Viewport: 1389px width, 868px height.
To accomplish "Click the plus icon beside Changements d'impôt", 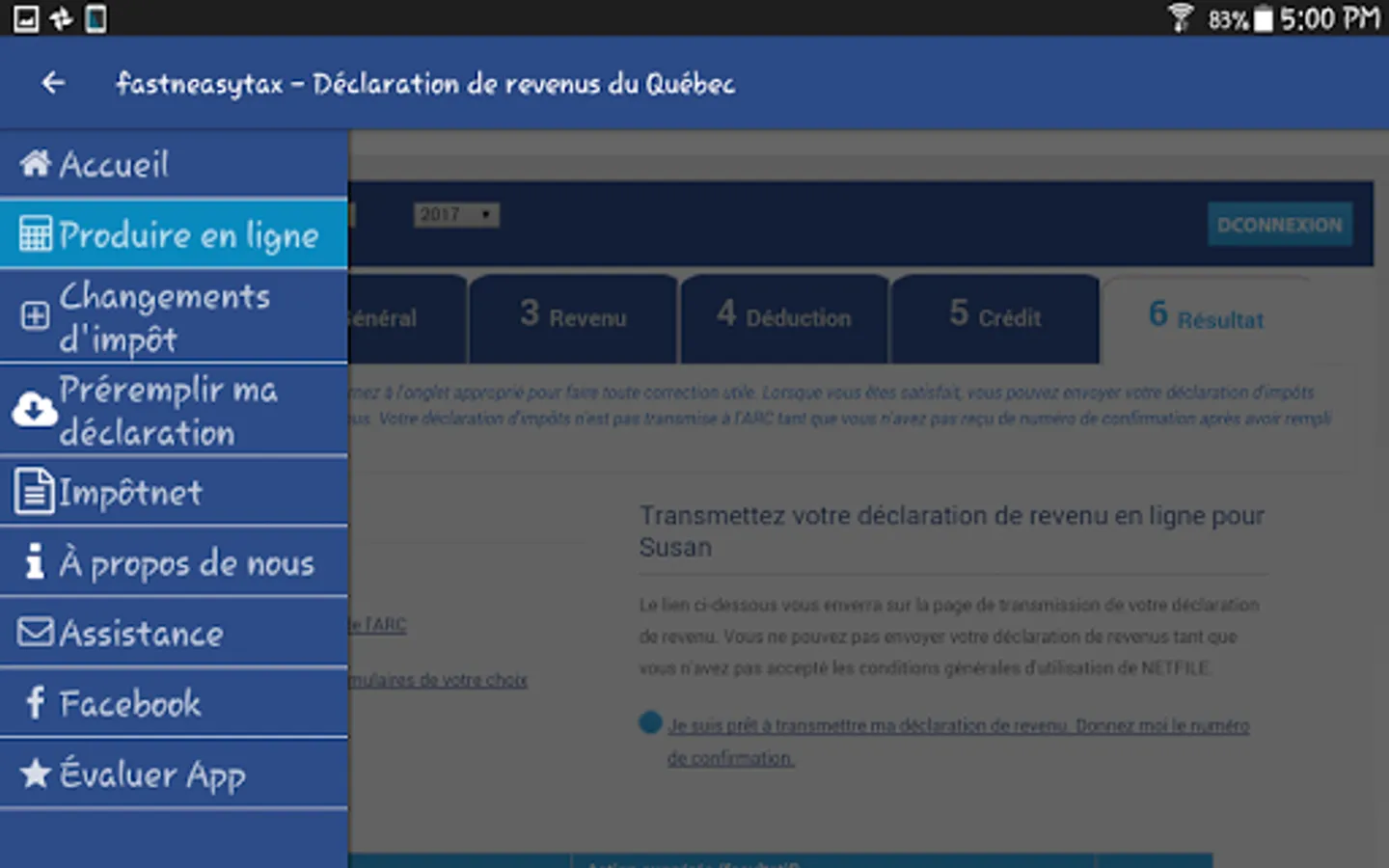I will [x=36, y=315].
